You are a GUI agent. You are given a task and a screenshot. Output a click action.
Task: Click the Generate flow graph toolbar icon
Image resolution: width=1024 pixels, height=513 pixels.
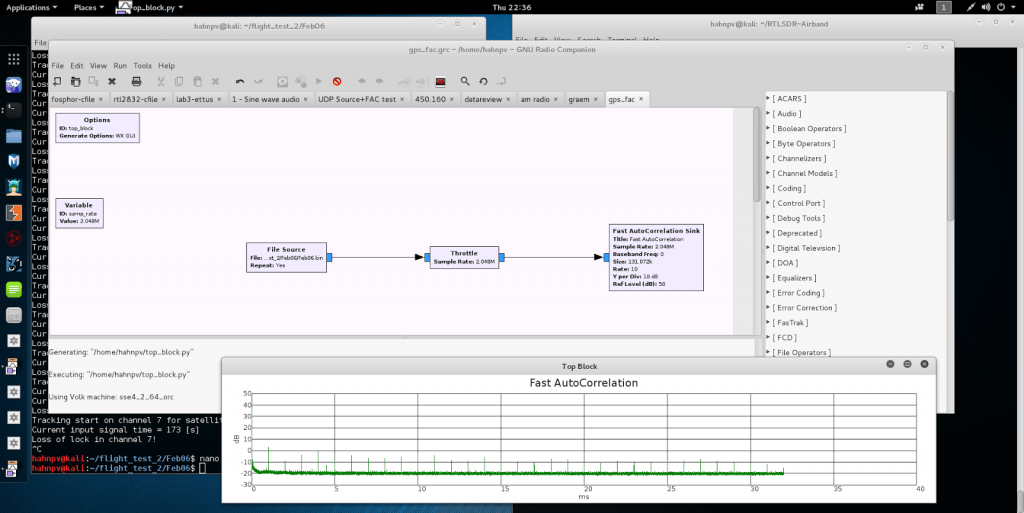tap(301, 82)
